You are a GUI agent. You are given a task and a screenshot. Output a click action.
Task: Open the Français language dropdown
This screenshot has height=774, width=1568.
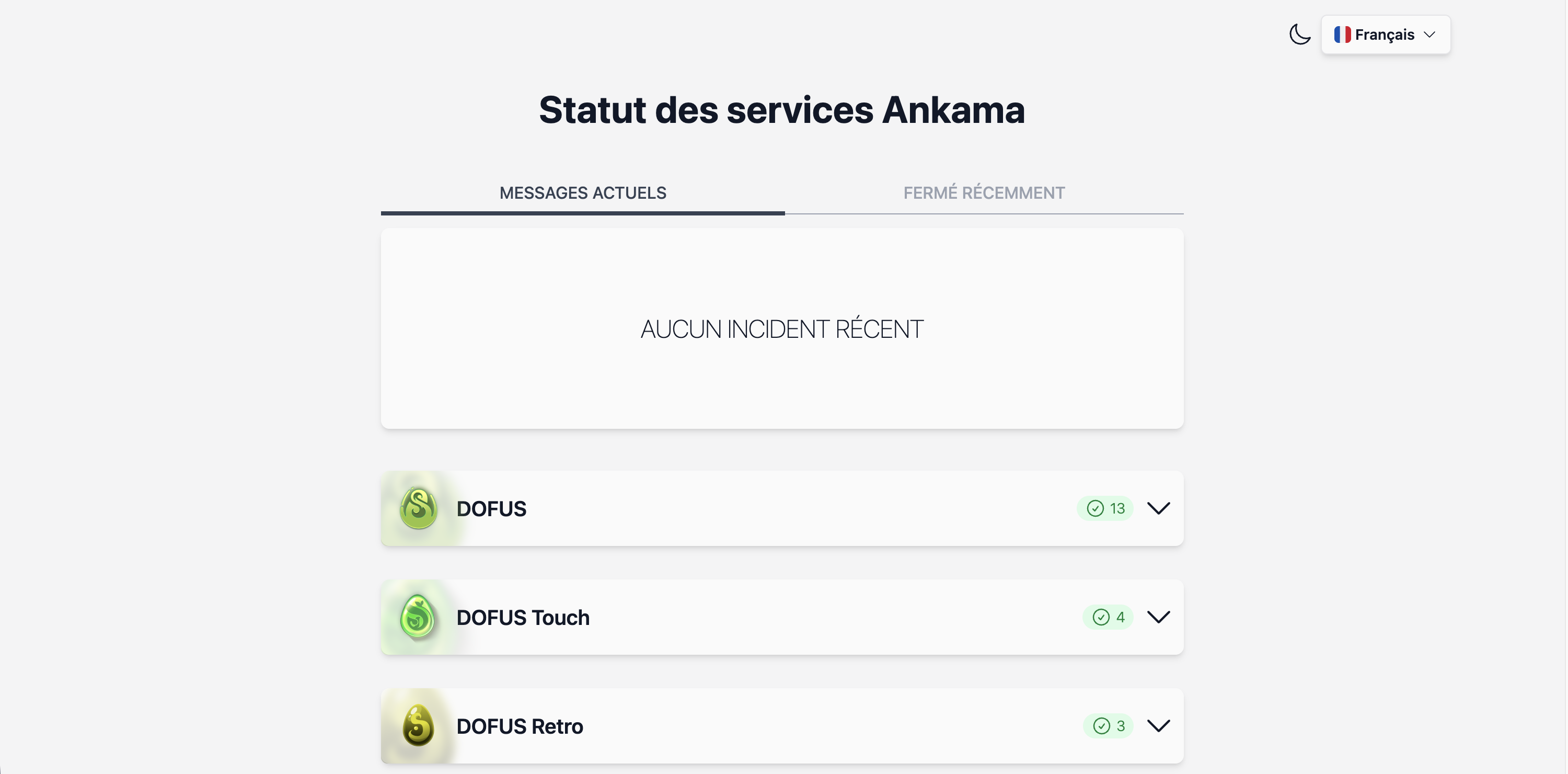tap(1386, 34)
